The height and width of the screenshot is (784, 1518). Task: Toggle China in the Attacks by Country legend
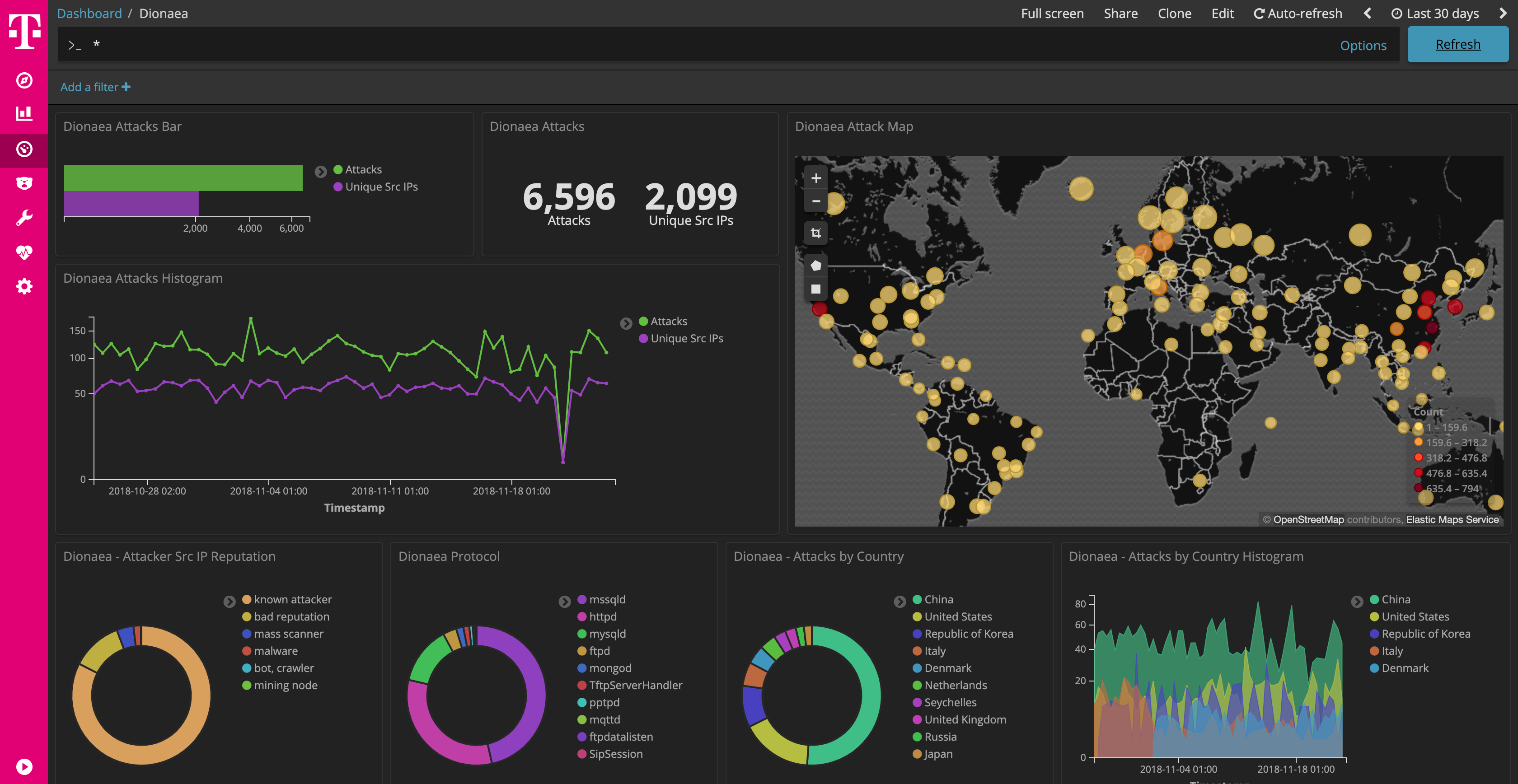(x=938, y=599)
